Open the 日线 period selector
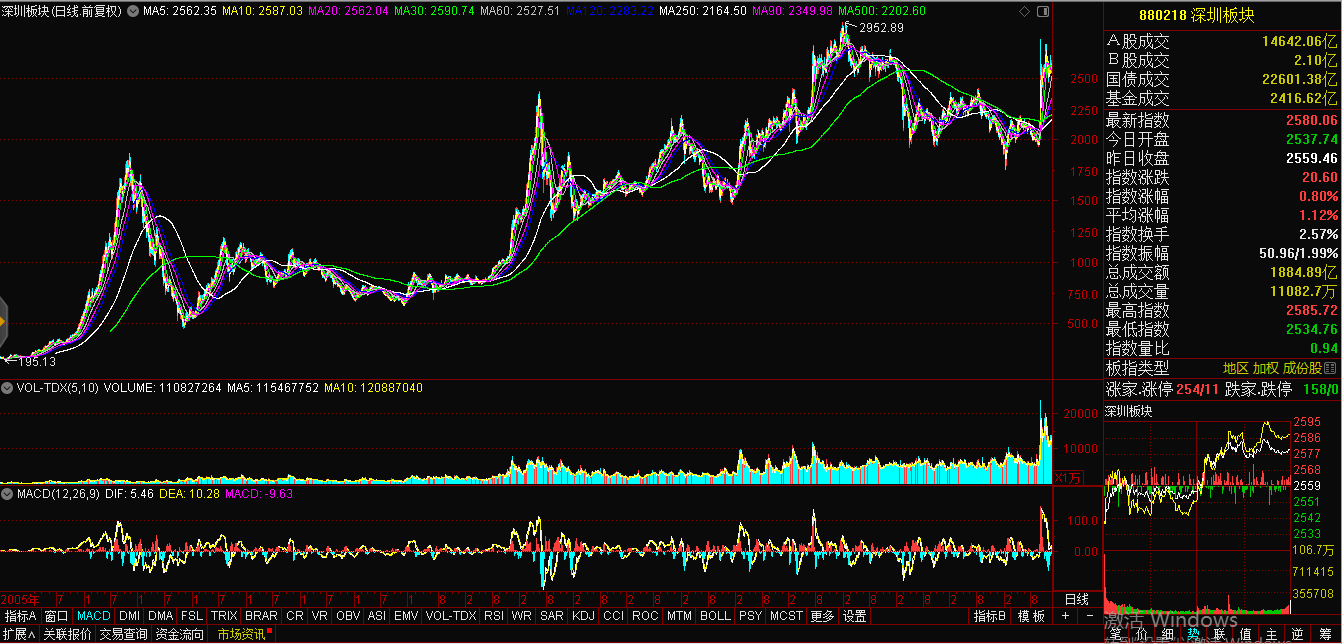This screenshot has width=1342, height=644. (x=1076, y=599)
